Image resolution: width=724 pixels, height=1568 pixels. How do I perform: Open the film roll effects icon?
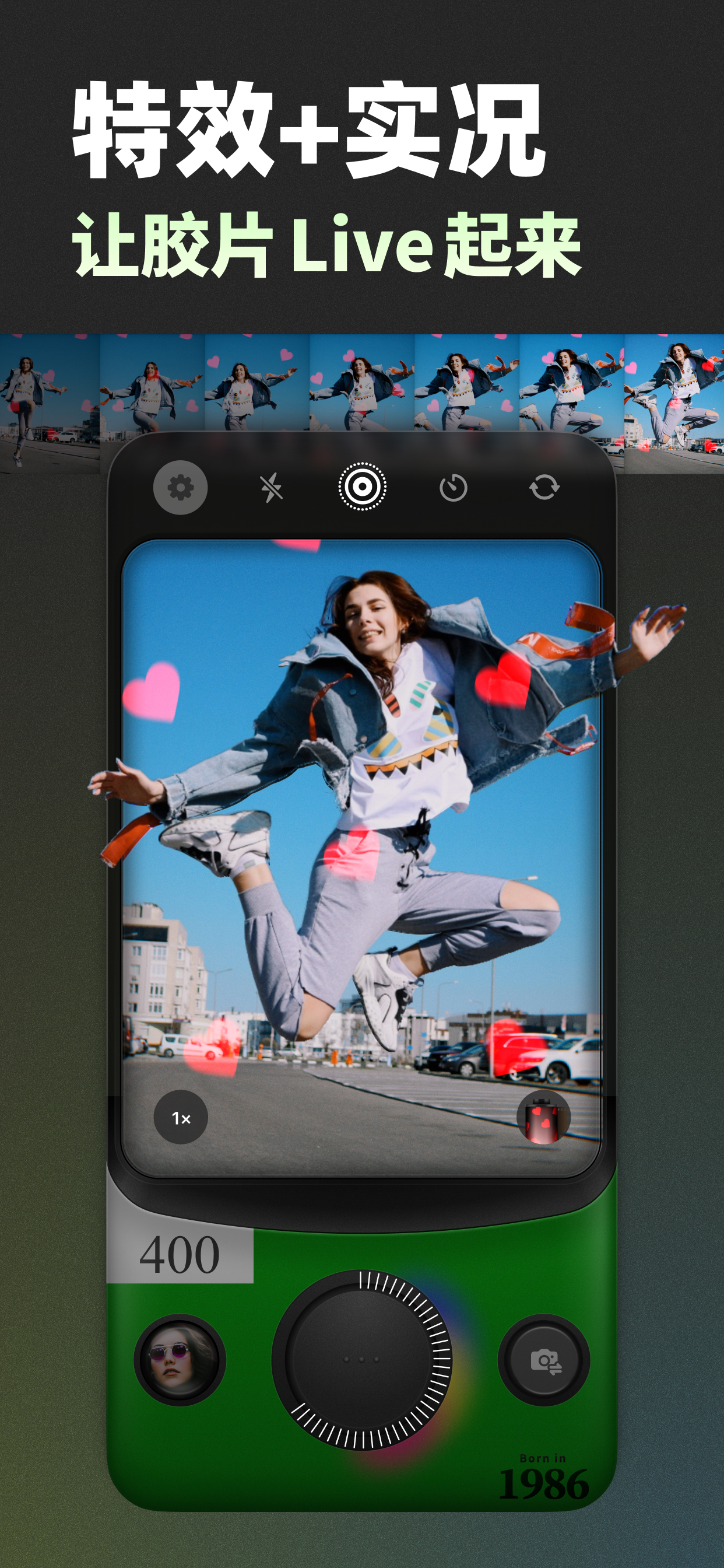(543, 1117)
